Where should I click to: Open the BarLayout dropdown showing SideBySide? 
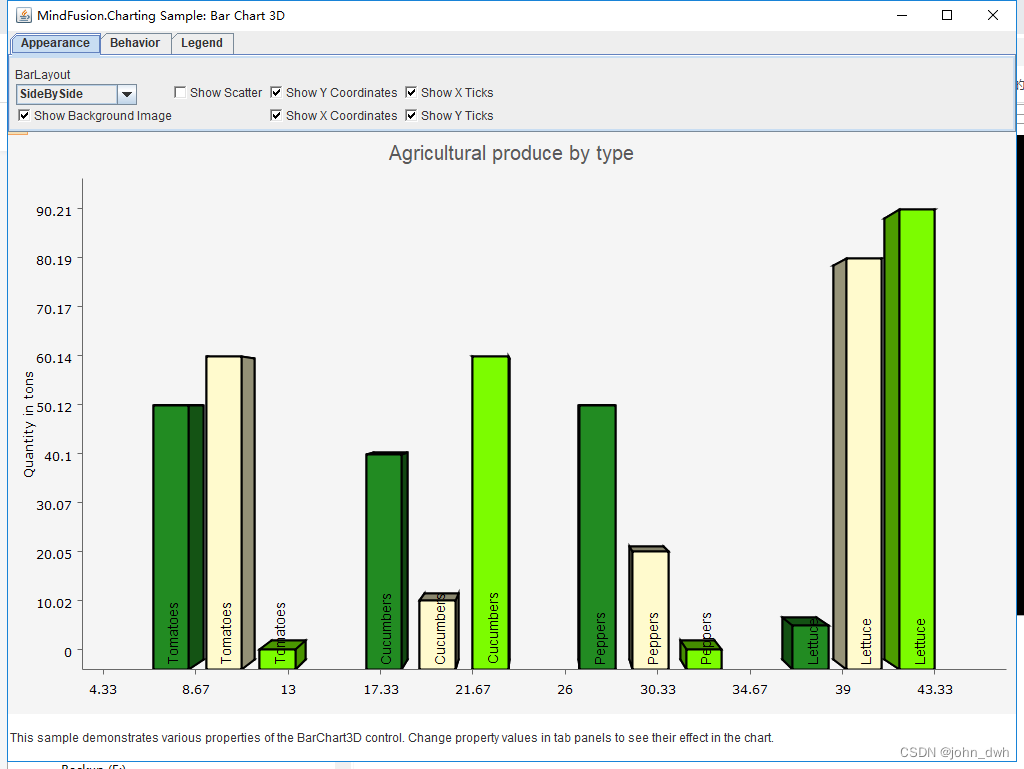125,94
